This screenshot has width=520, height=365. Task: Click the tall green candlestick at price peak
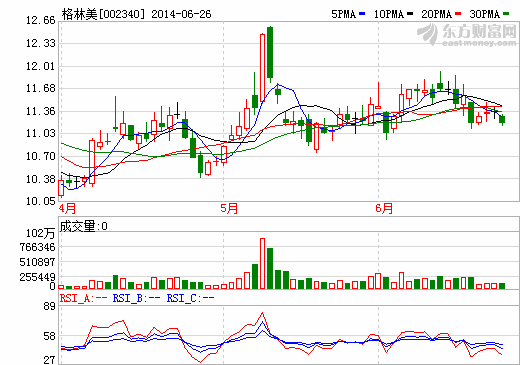[270, 53]
